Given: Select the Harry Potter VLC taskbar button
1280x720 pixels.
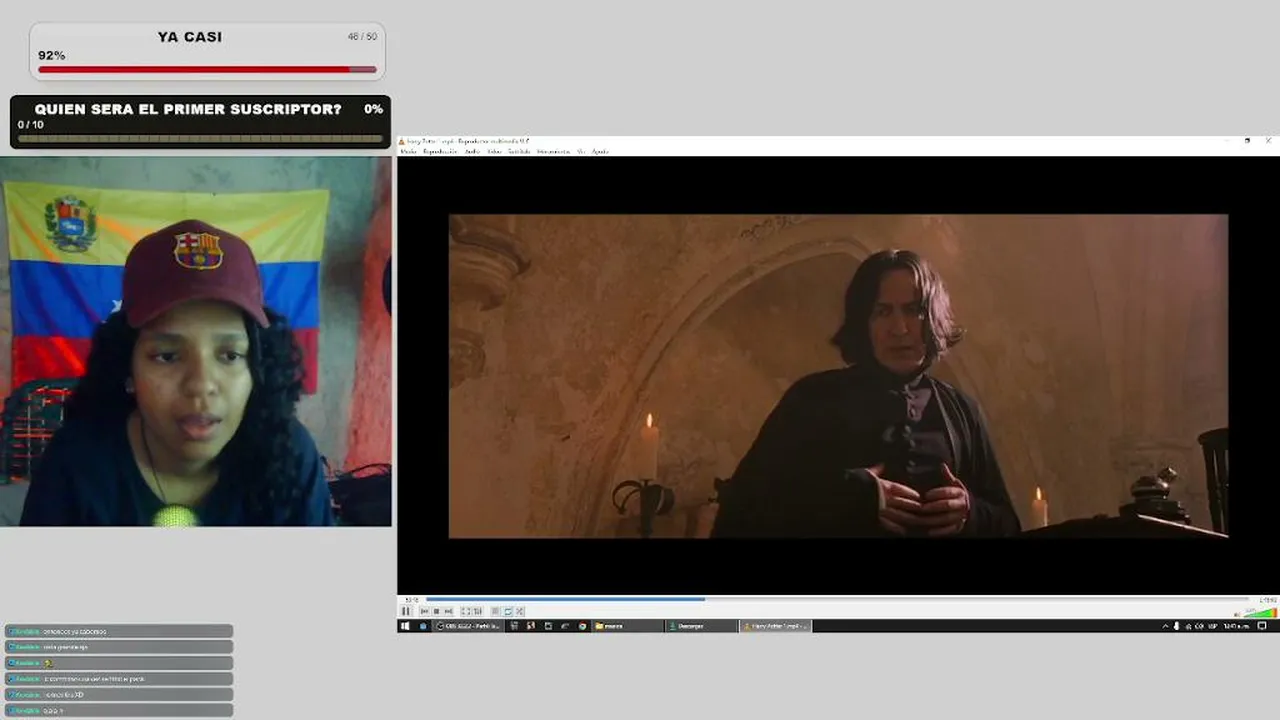Looking at the screenshot, I should coord(776,626).
